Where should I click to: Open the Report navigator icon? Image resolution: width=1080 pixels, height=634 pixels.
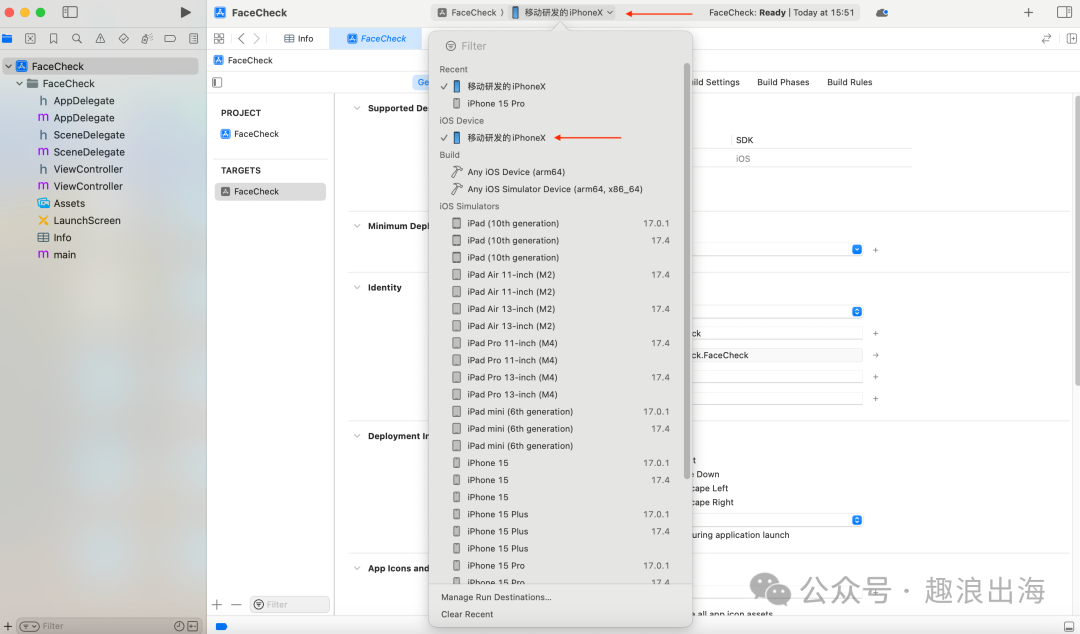click(194, 39)
